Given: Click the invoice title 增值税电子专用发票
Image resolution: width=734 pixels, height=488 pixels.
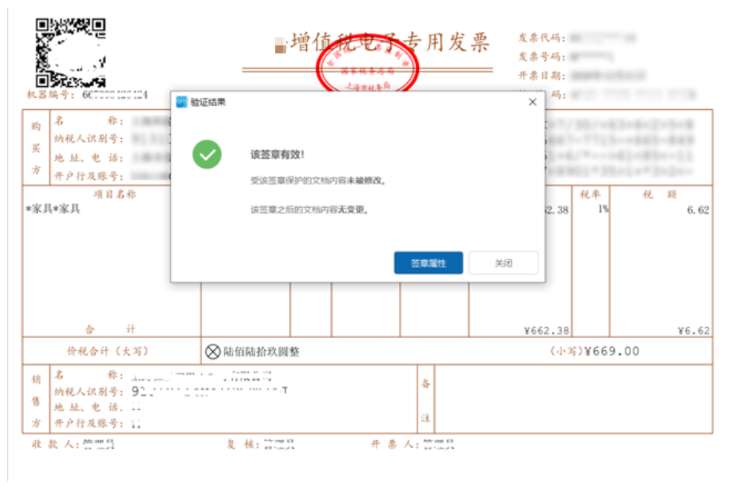Looking at the screenshot, I should tap(389, 42).
